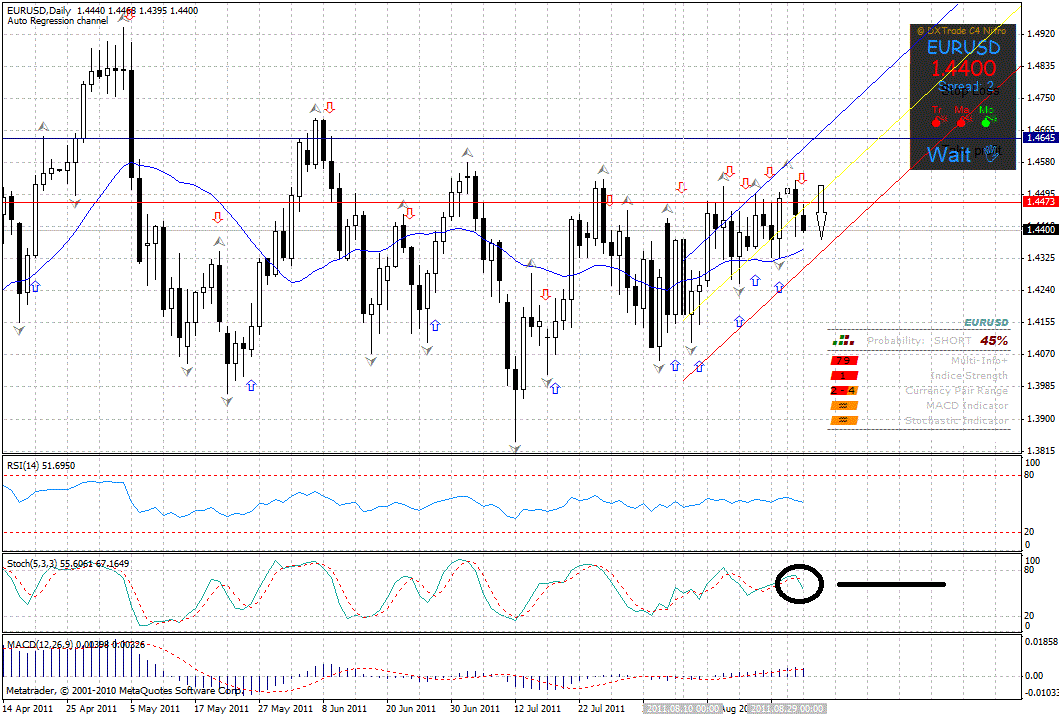Click the teal EURUSD label above probability
1059x716 pixels.
[986, 323]
